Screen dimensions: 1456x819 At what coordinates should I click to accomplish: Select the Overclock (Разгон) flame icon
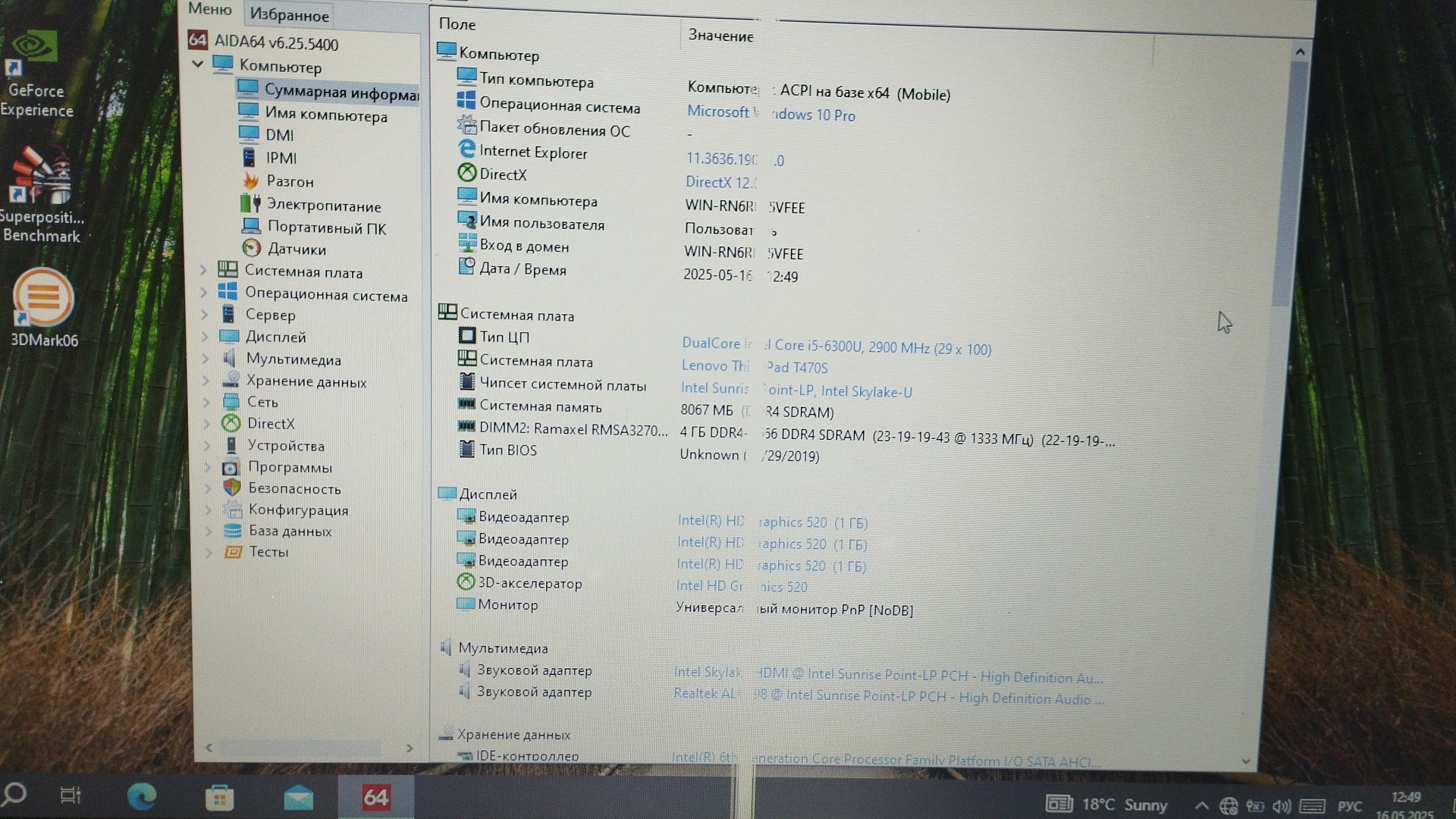pyautogui.click(x=250, y=181)
